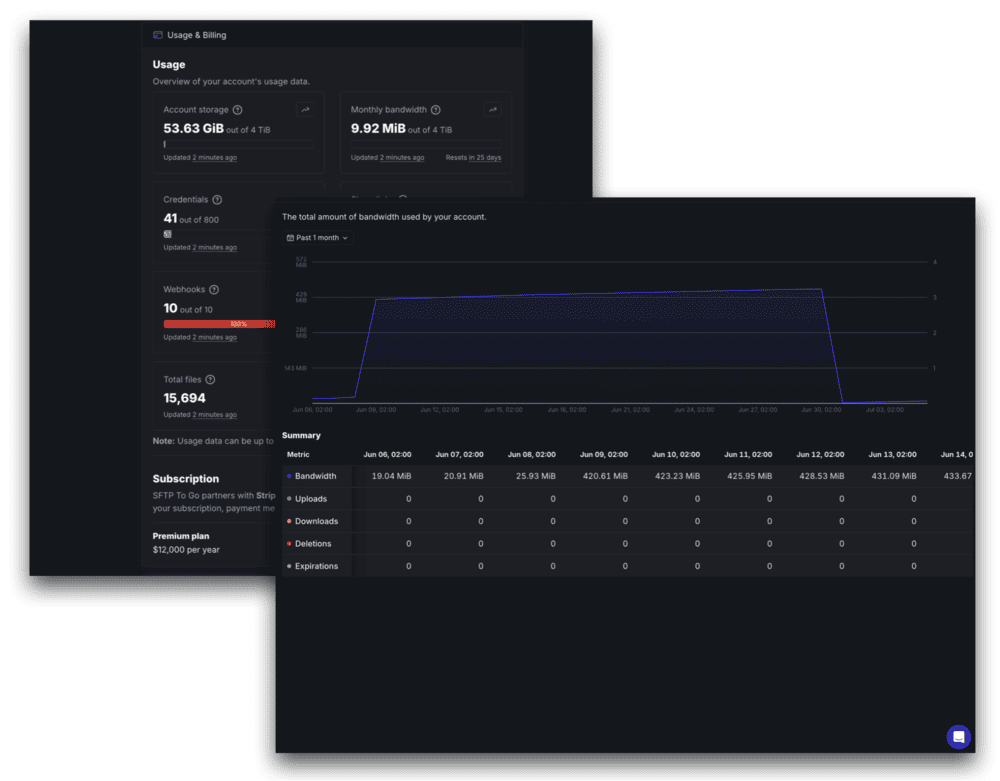Viewport: 1000px width, 781px height.
Task: Click the 25.93 MiB bandwidth cell
Action: tap(536, 476)
